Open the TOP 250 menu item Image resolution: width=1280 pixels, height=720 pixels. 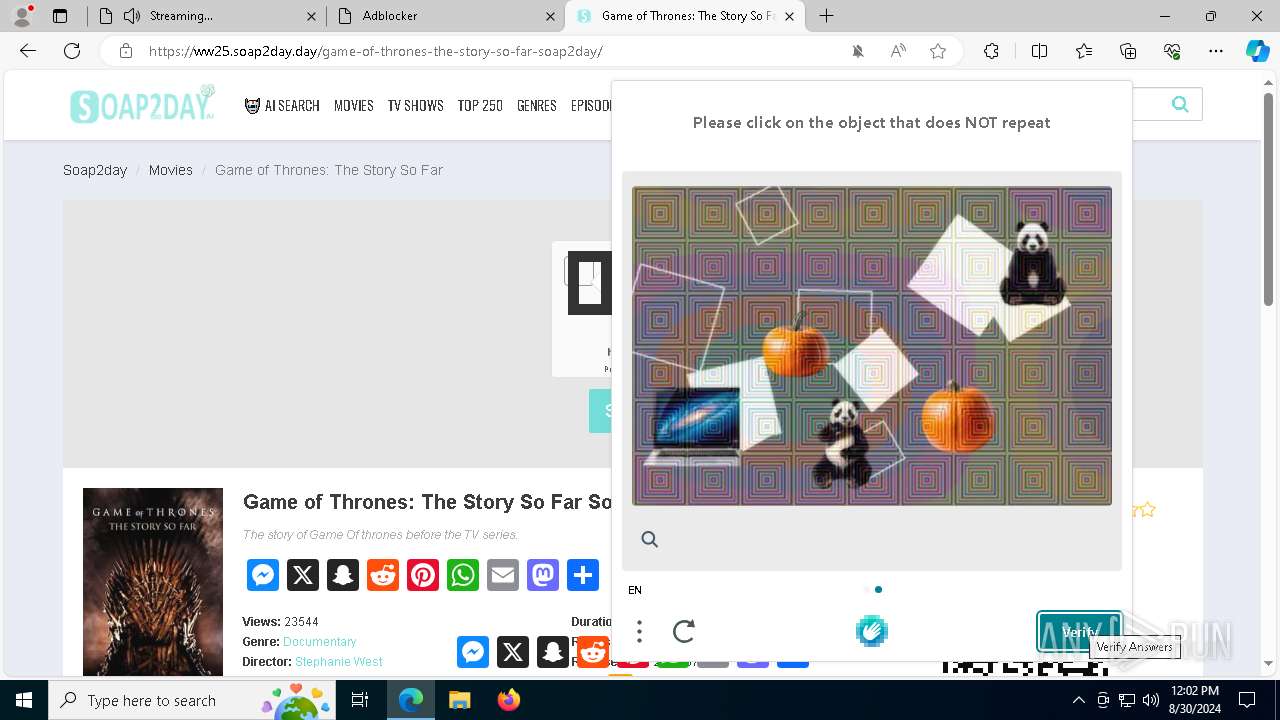480,105
